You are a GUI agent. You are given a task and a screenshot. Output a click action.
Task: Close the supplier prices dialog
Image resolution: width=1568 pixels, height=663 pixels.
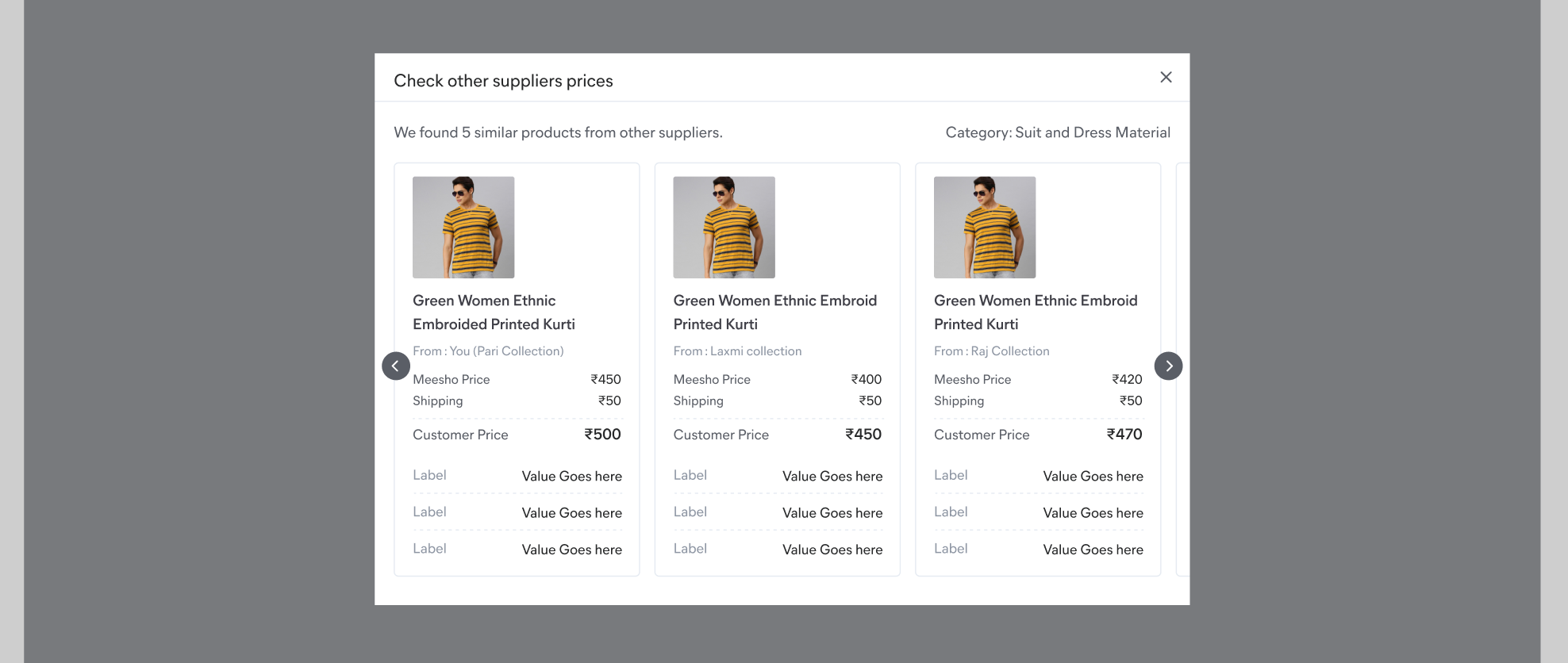1166,77
